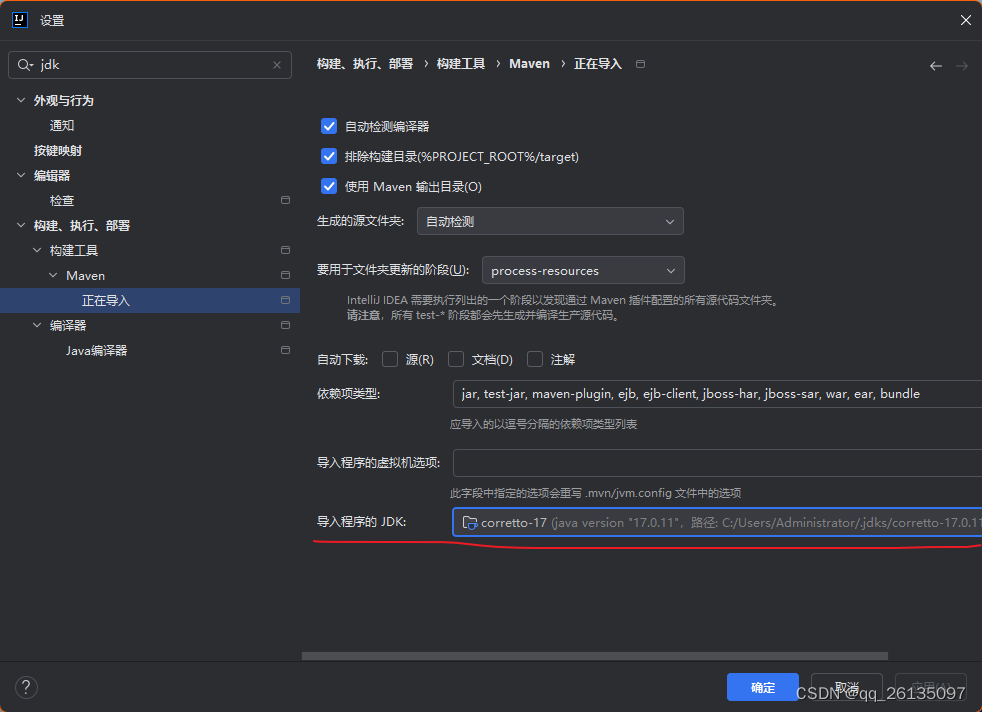Image resolution: width=982 pixels, height=712 pixels.
Task: Open 导入程序的 JDK selector
Action: [717, 522]
